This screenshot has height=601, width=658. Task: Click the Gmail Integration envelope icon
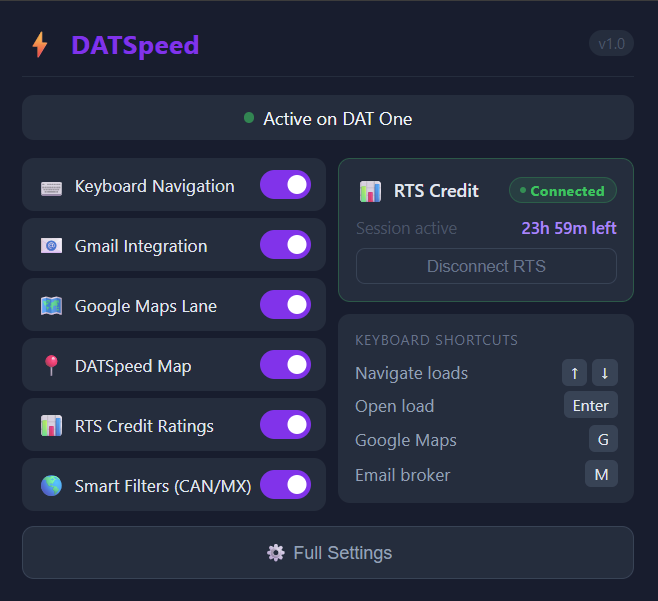(51, 246)
